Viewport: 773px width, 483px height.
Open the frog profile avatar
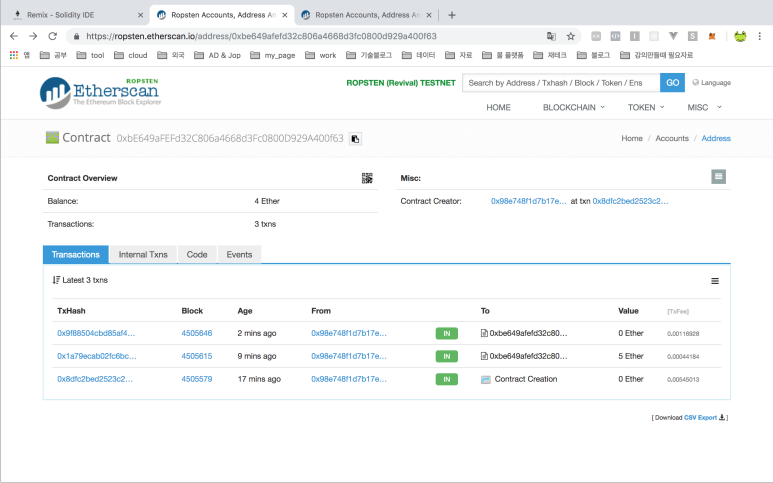740,36
